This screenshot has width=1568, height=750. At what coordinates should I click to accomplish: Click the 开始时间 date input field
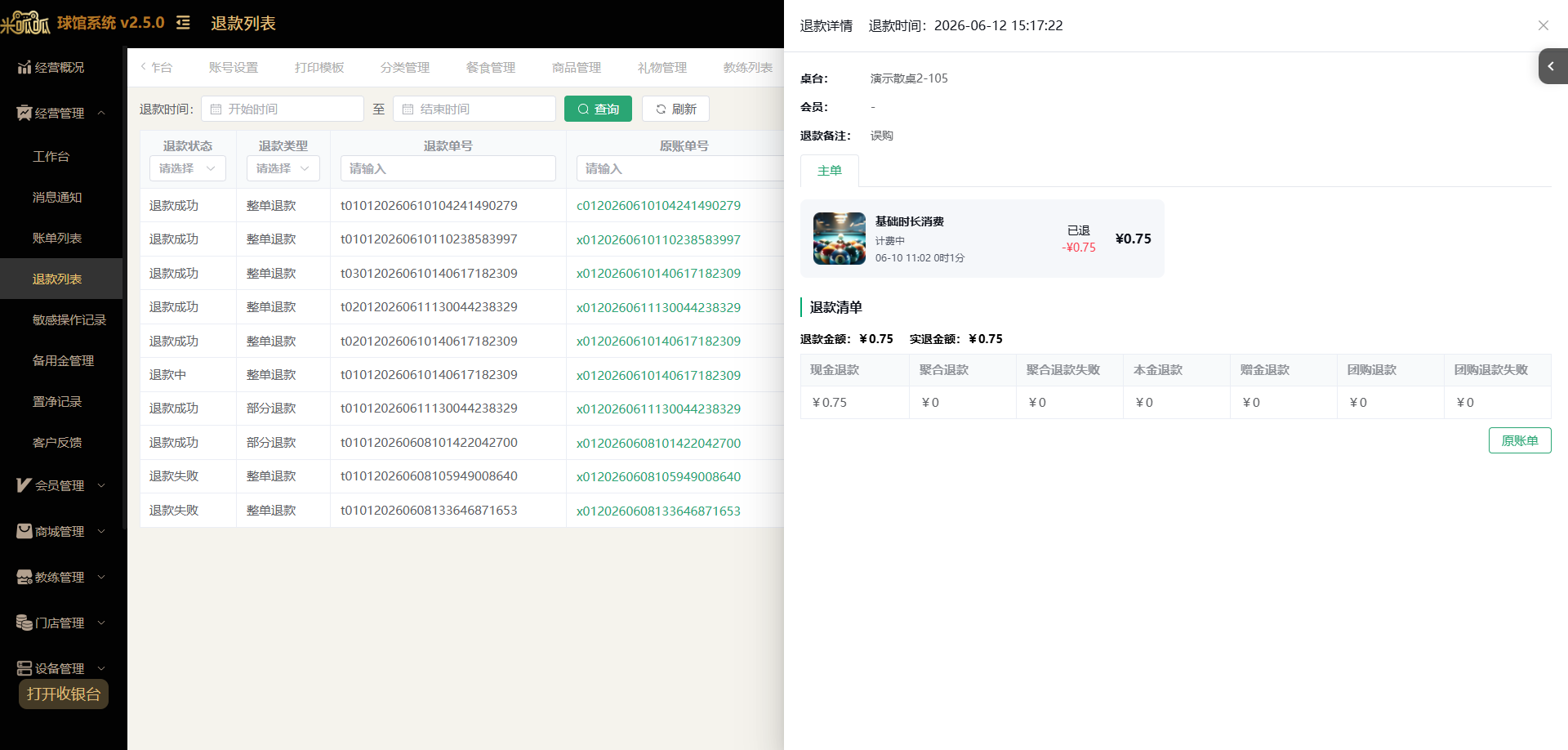(x=283, y=109)
